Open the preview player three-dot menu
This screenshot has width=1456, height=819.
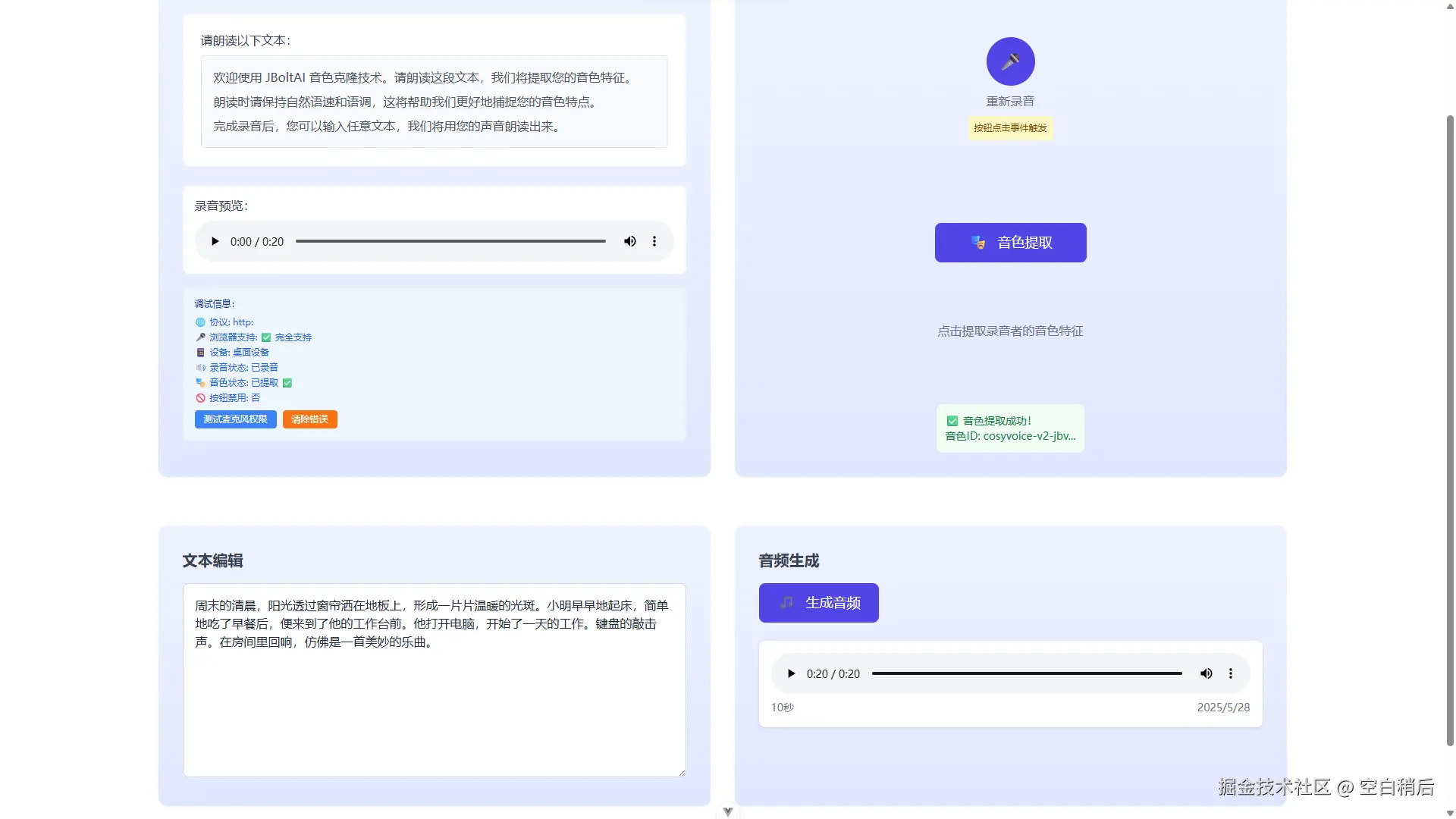point(654,241)
